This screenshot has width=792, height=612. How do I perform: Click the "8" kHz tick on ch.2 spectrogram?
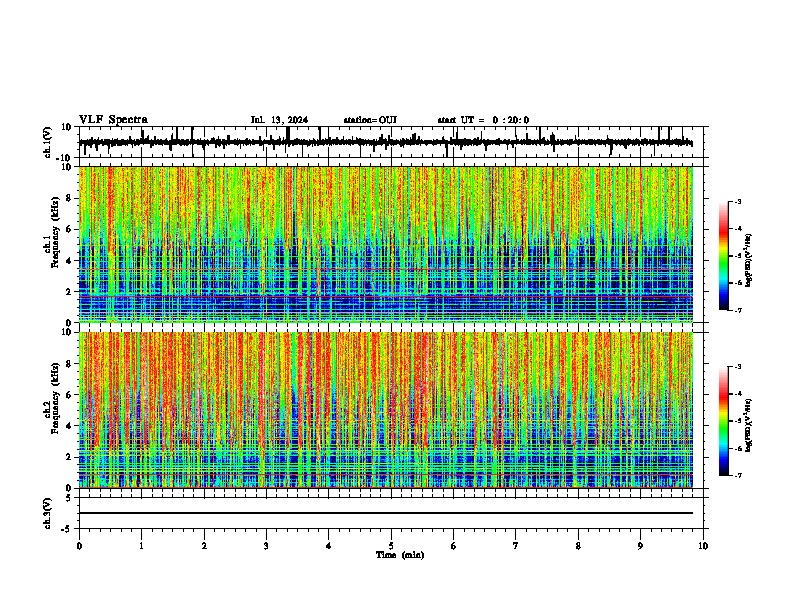(69, 364)
